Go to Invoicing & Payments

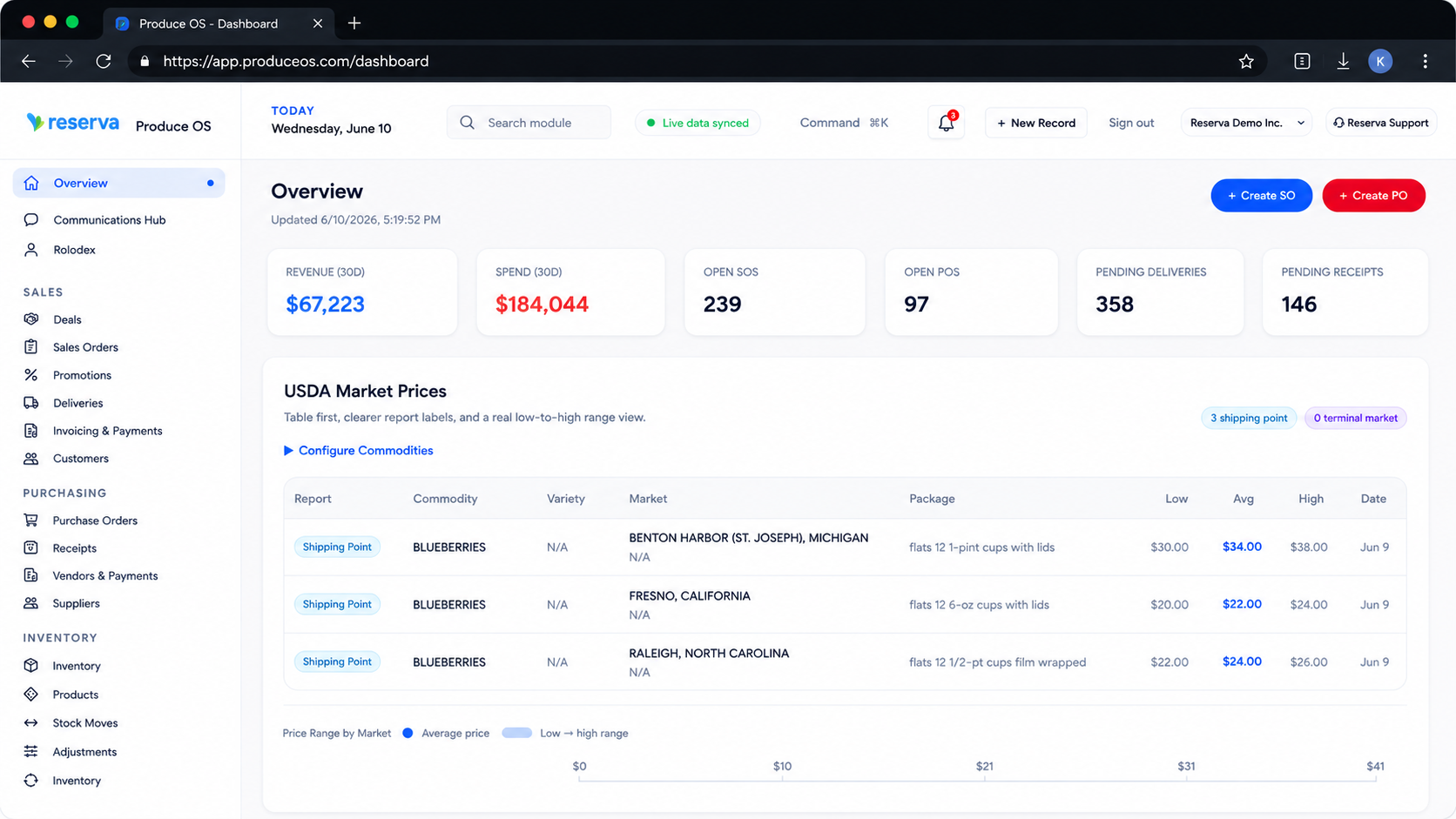(107, 431)
